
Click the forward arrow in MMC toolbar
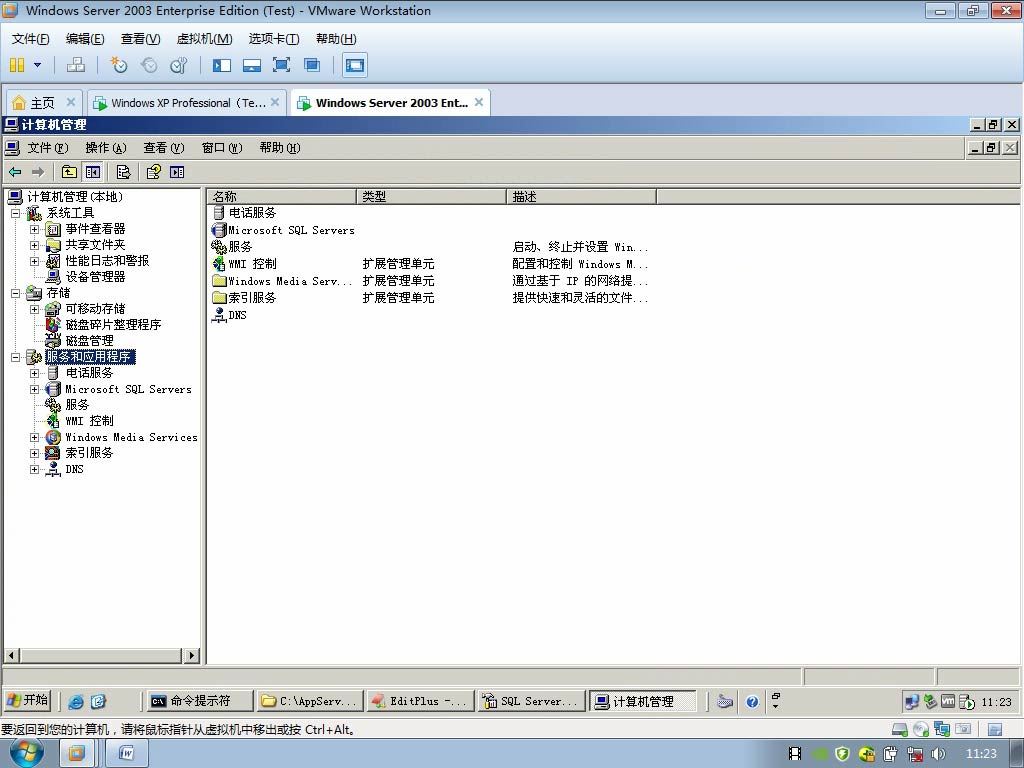(39, 172)
